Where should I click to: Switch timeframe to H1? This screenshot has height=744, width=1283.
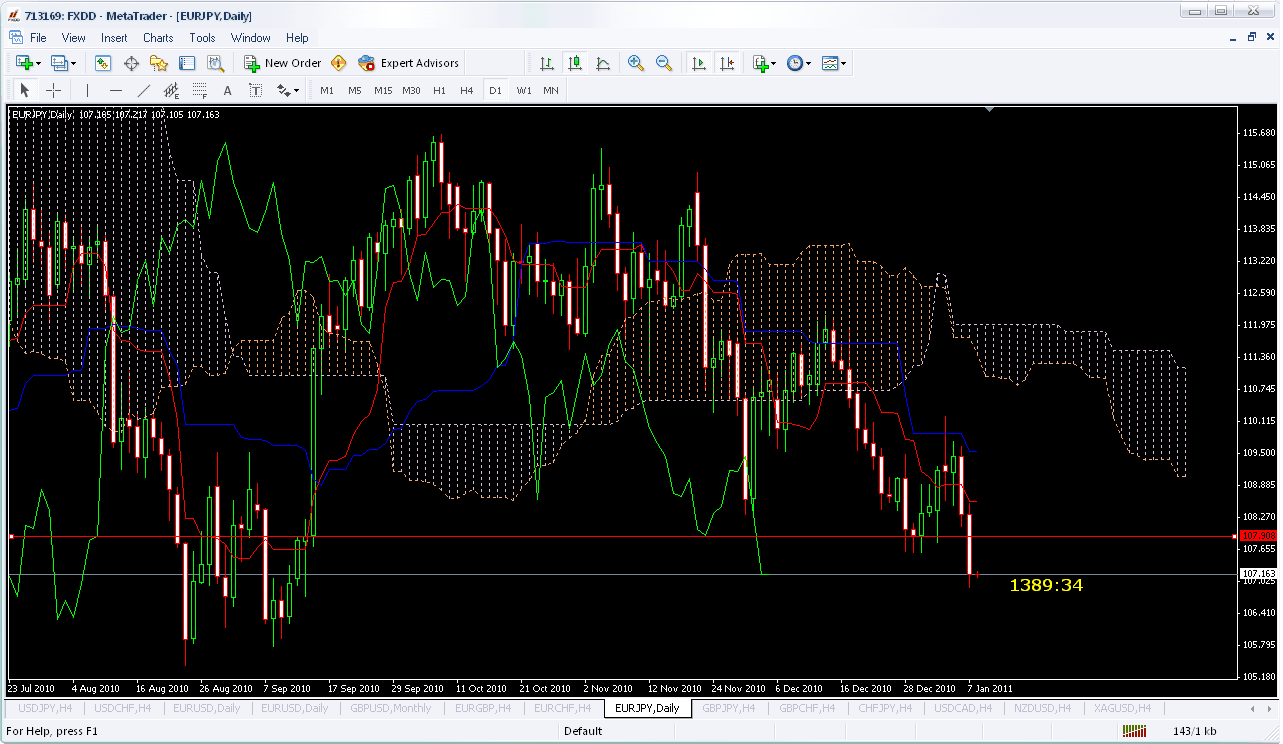click(x=439, y=90)
